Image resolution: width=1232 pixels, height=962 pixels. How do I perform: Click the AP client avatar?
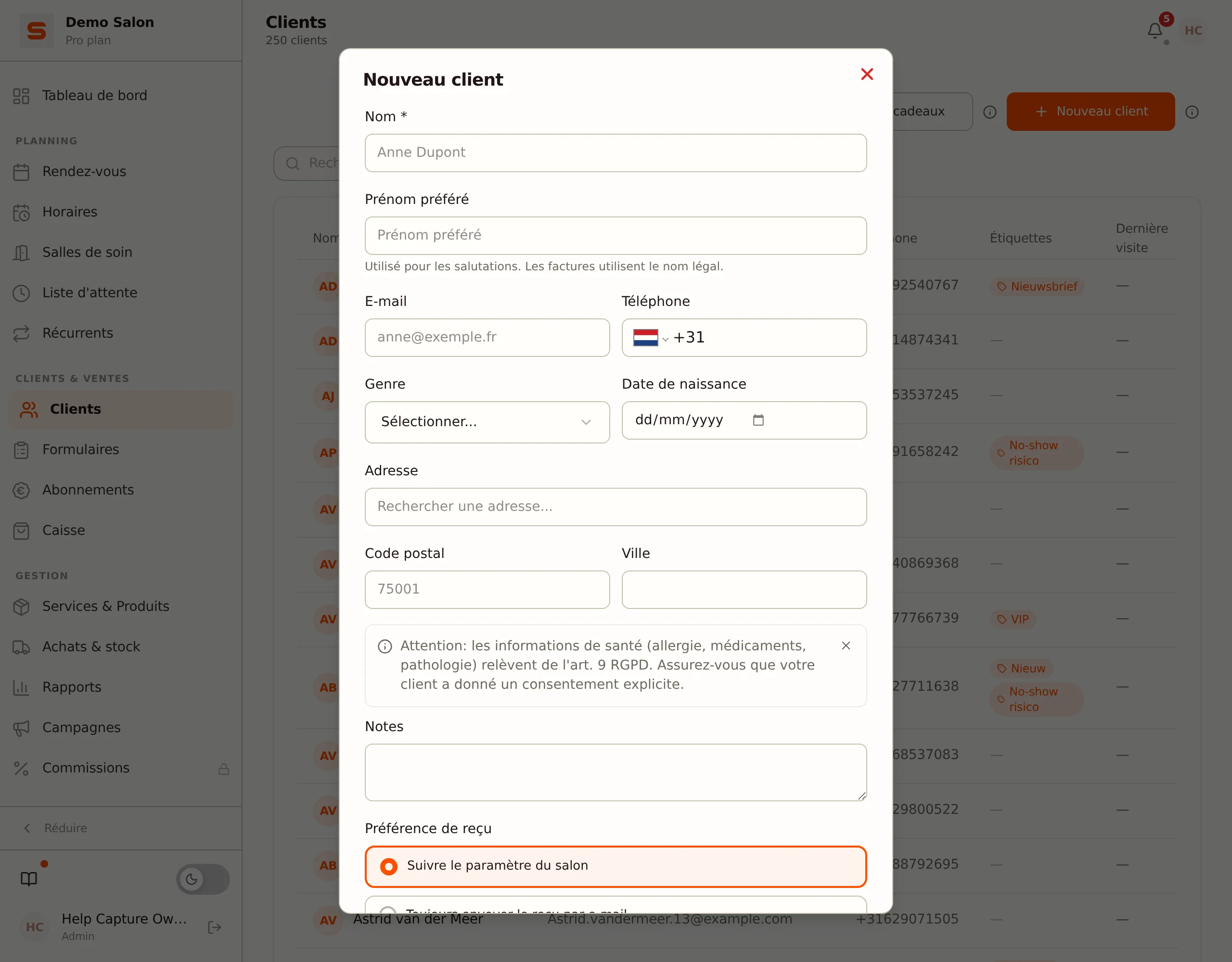pos(328,452)
